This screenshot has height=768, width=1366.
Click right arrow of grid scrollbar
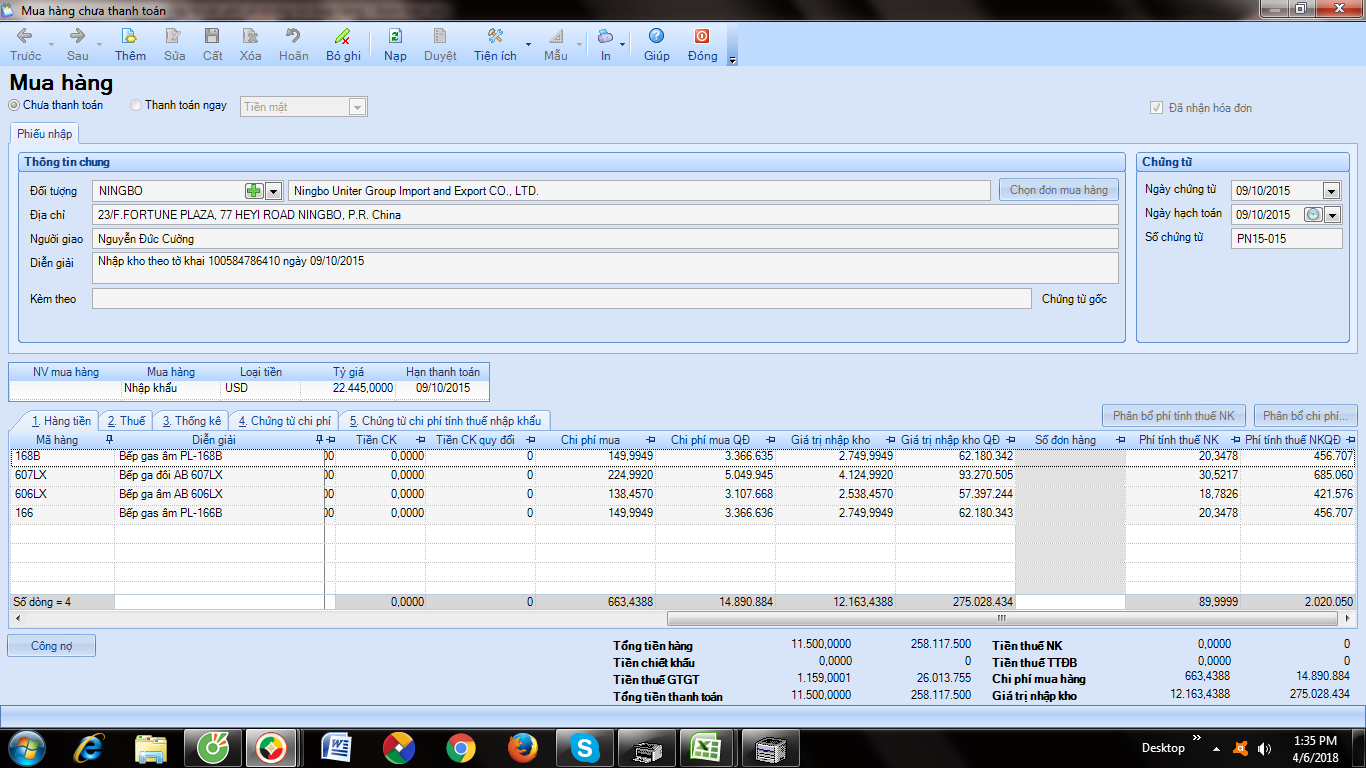(x=1349, y=619)
